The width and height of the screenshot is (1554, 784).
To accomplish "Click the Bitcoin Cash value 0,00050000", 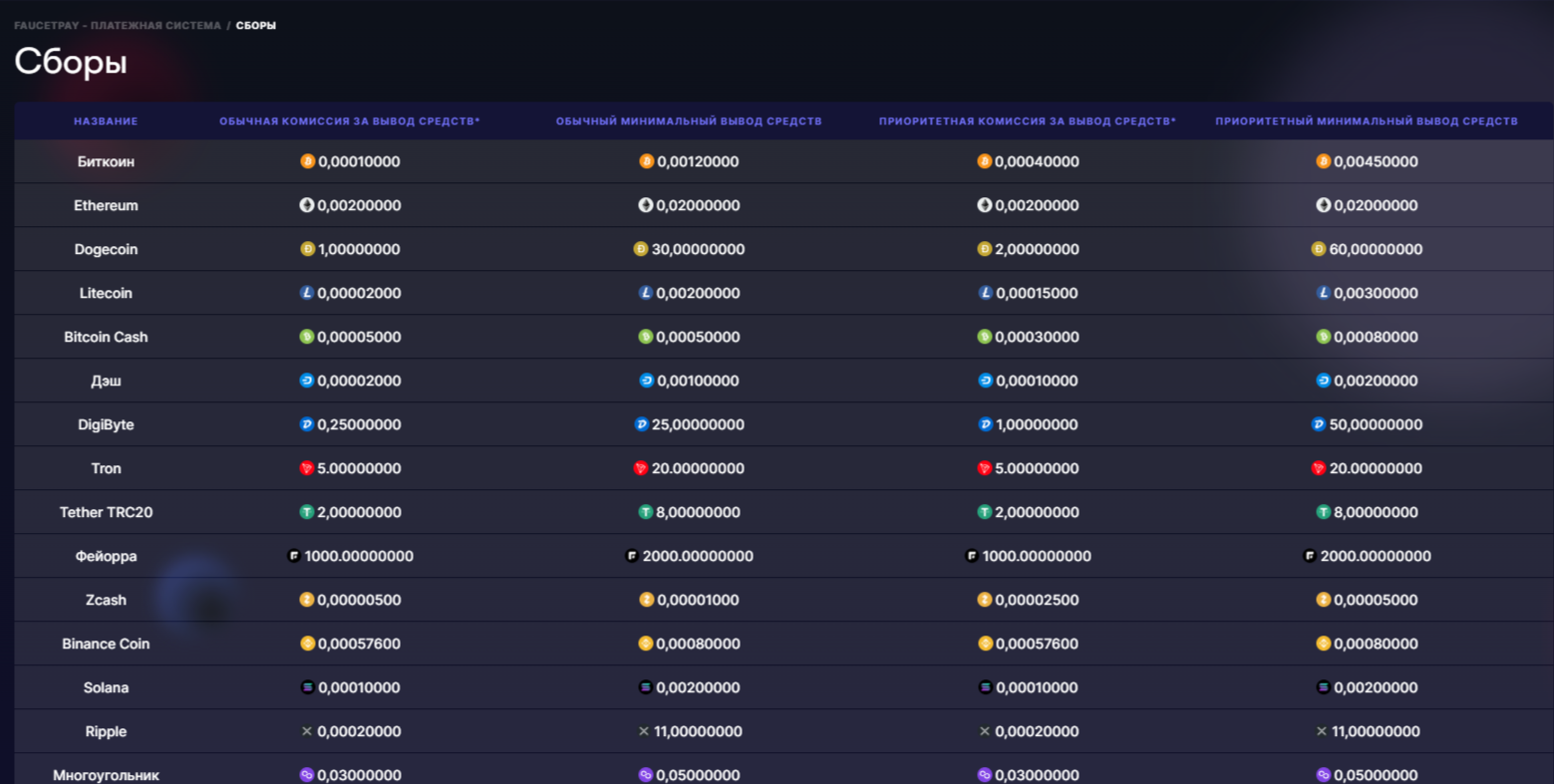I will pos(698,337).
